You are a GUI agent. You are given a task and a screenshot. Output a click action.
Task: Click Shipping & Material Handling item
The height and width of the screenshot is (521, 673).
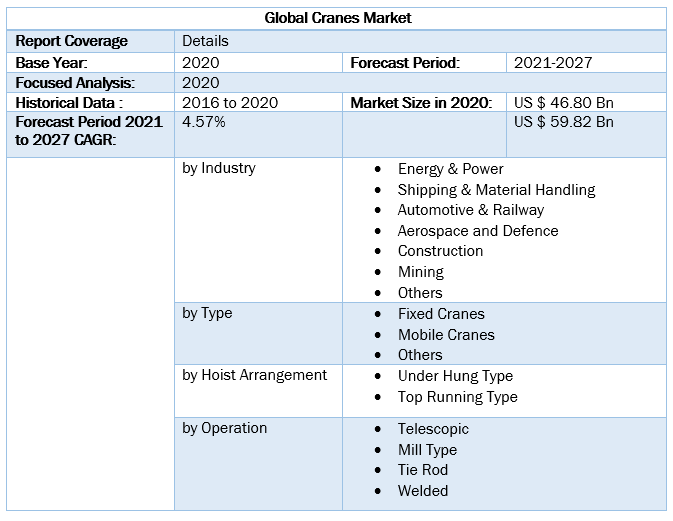496,189
